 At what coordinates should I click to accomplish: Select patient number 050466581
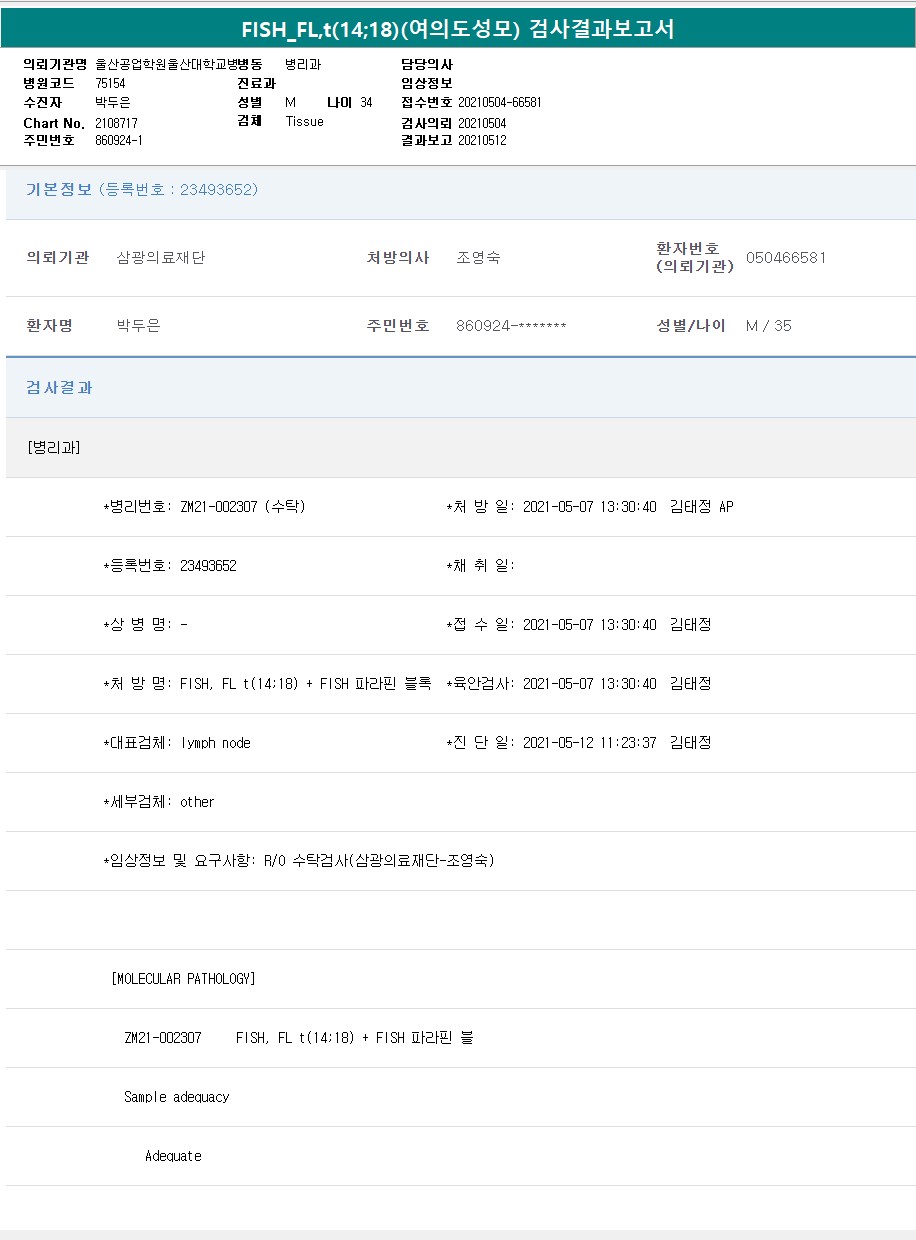tap(786, 257)
